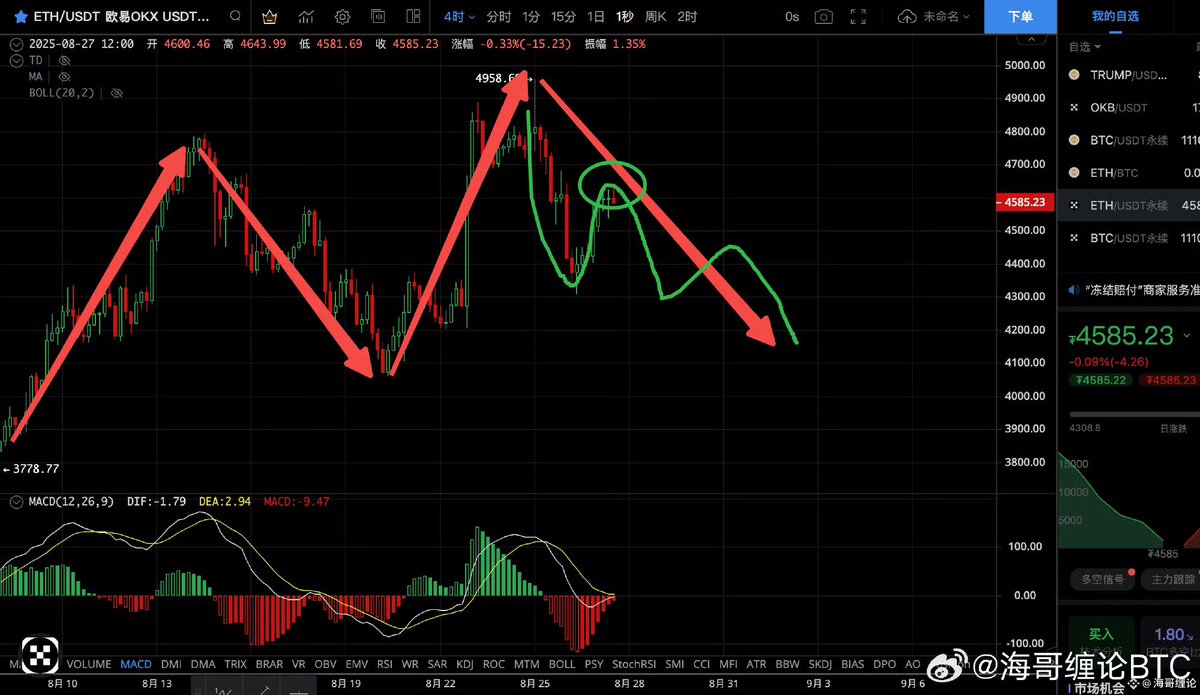This screenshot has height=695, width=1200.
Task: Select the OBV indicator tab
Action: coord(326,664)
